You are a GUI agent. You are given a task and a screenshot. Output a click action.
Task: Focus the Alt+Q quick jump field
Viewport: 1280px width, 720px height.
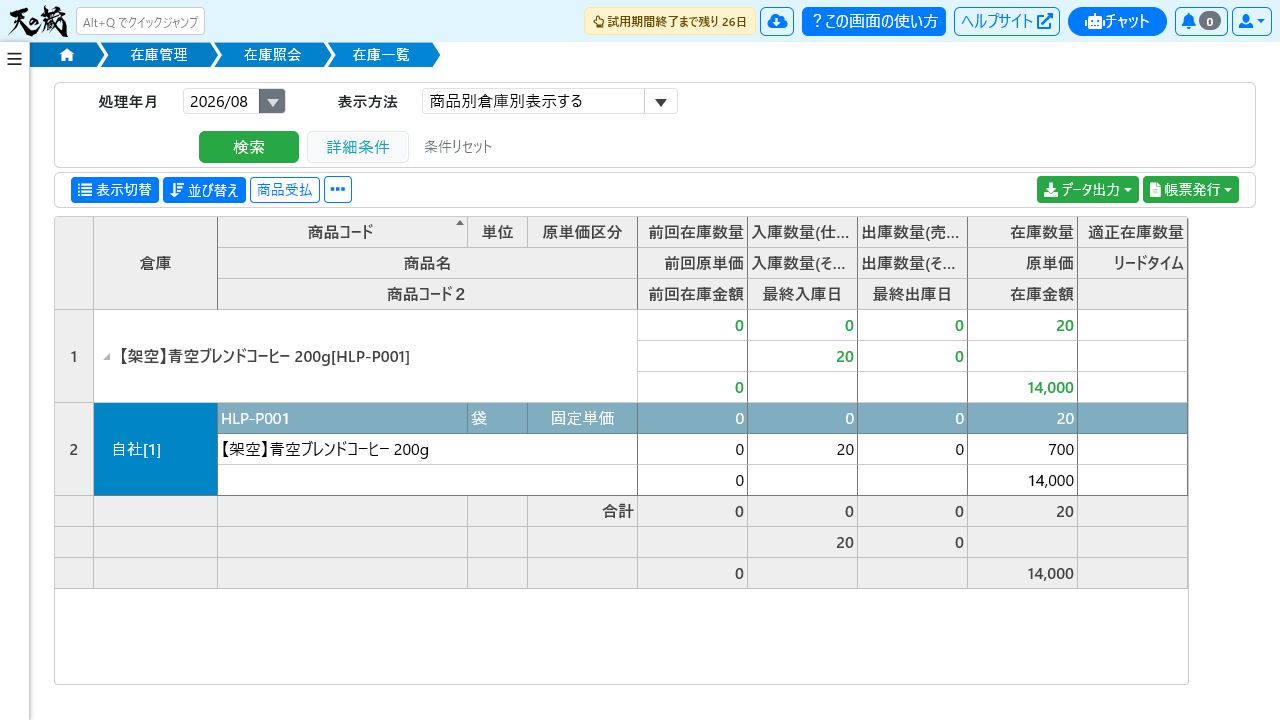(x=140, y=21)
